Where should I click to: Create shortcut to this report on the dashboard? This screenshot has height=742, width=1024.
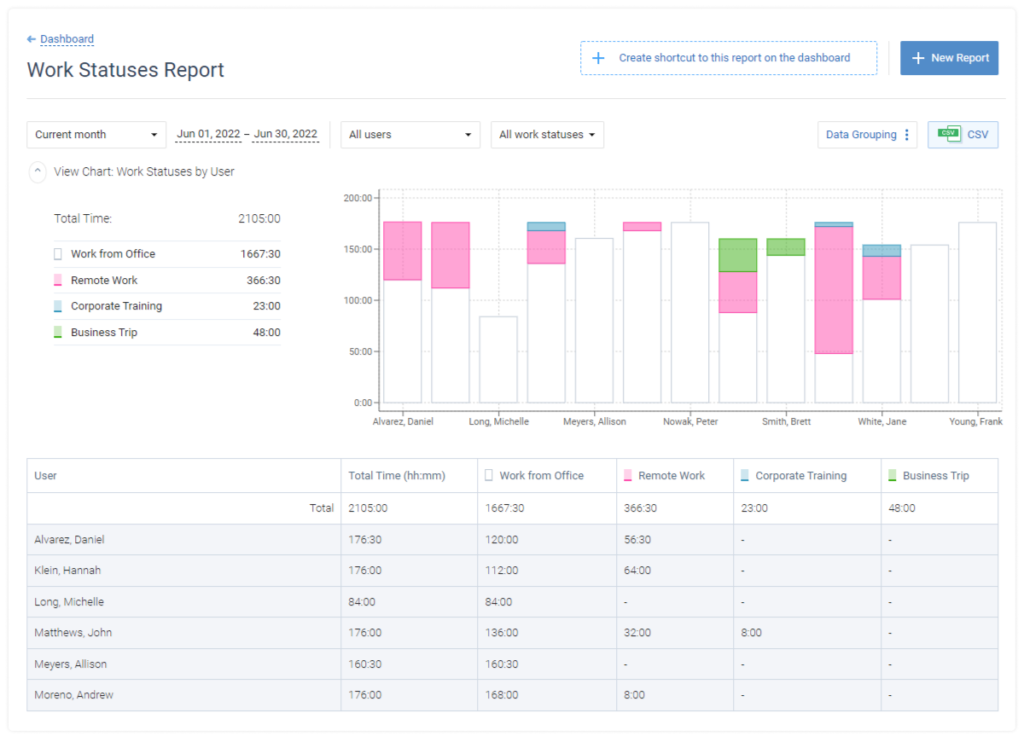[728, 58]
